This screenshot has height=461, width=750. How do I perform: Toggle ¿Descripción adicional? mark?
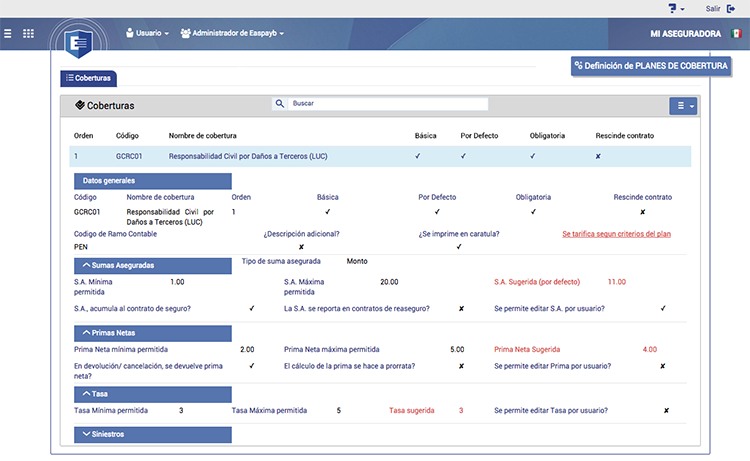301,247
